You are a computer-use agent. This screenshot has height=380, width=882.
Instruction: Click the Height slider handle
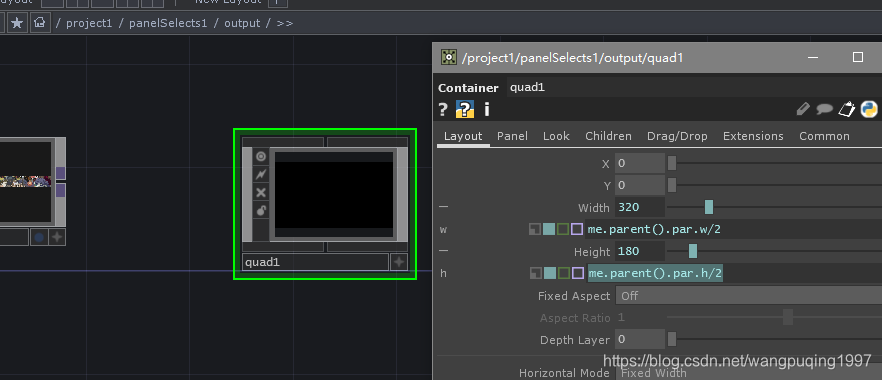click(693, 251)
